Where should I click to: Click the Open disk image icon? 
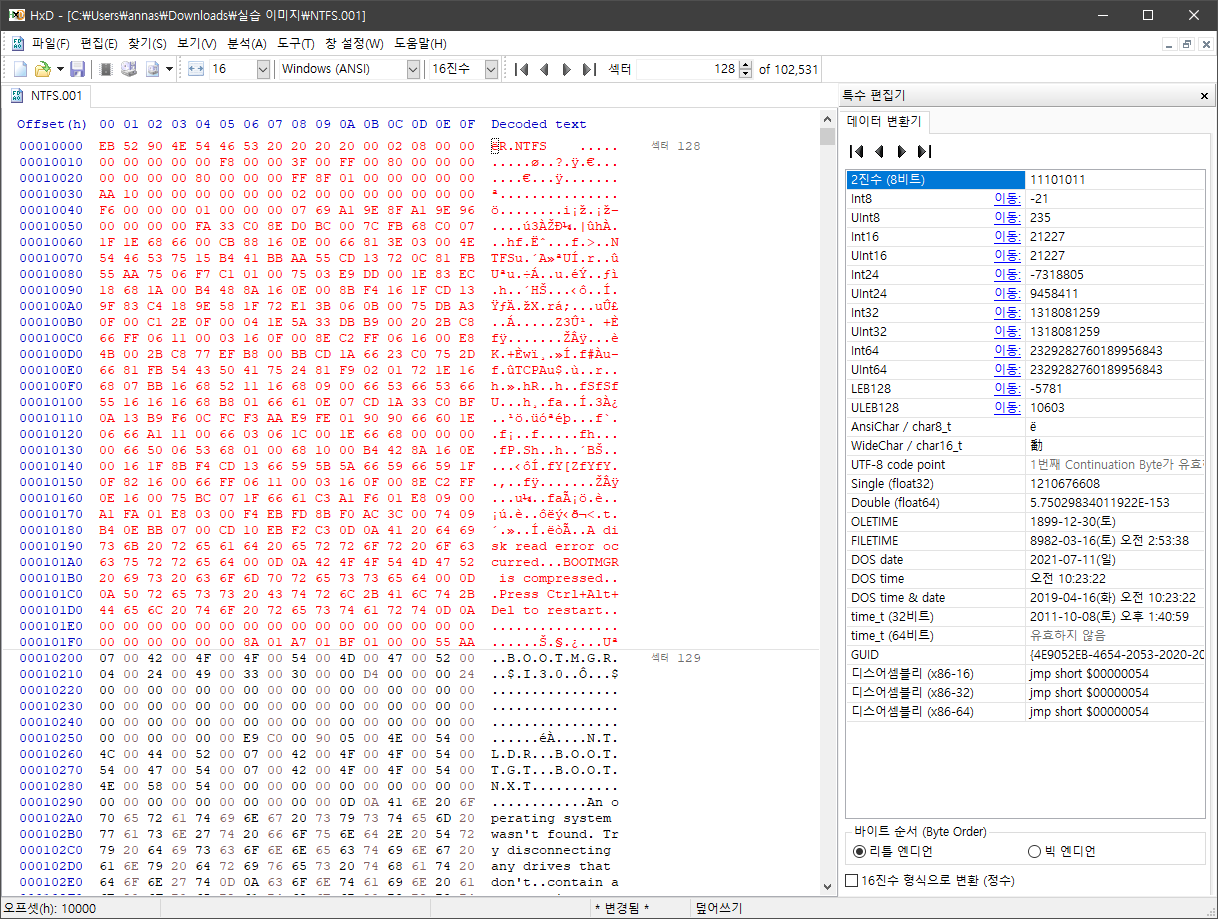pyautogui.click(x=153, y=69)
